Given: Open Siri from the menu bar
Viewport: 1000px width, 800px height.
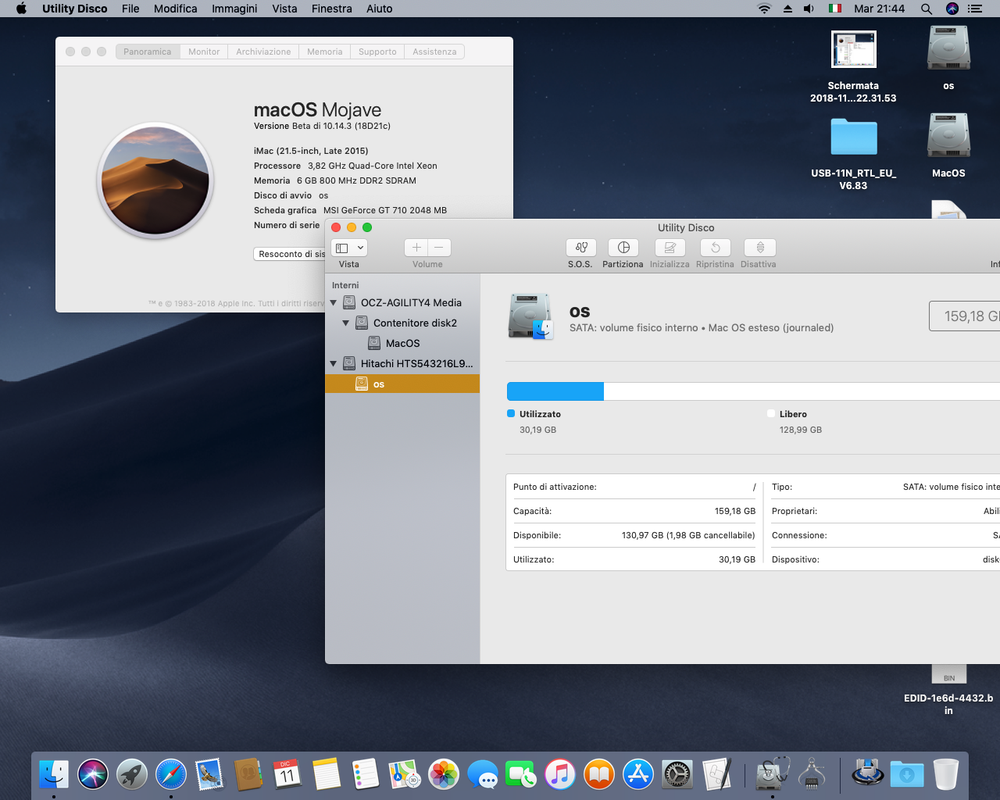Looking at the screenshot, I should click(x=952, y=8).
